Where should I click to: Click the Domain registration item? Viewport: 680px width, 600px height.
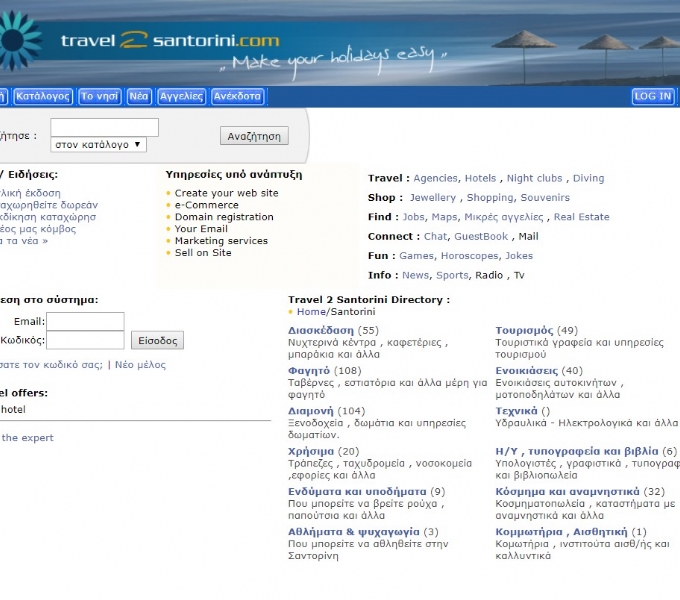tap(224, 217)
